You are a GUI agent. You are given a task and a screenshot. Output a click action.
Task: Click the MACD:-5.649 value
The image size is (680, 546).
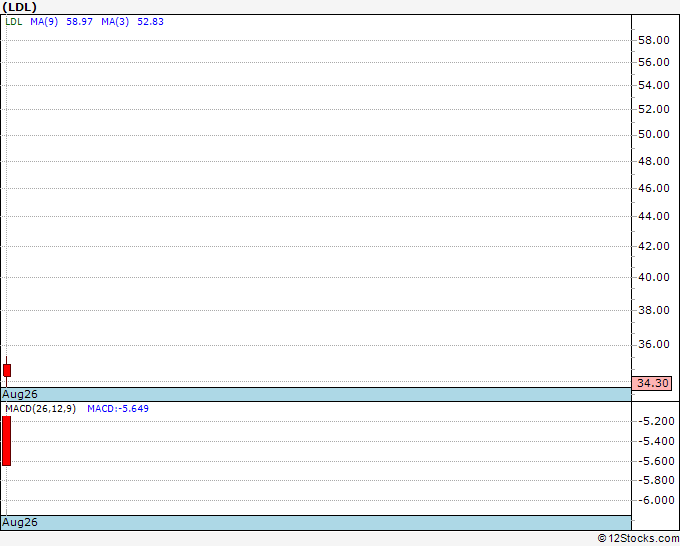(x=118, y=409)
